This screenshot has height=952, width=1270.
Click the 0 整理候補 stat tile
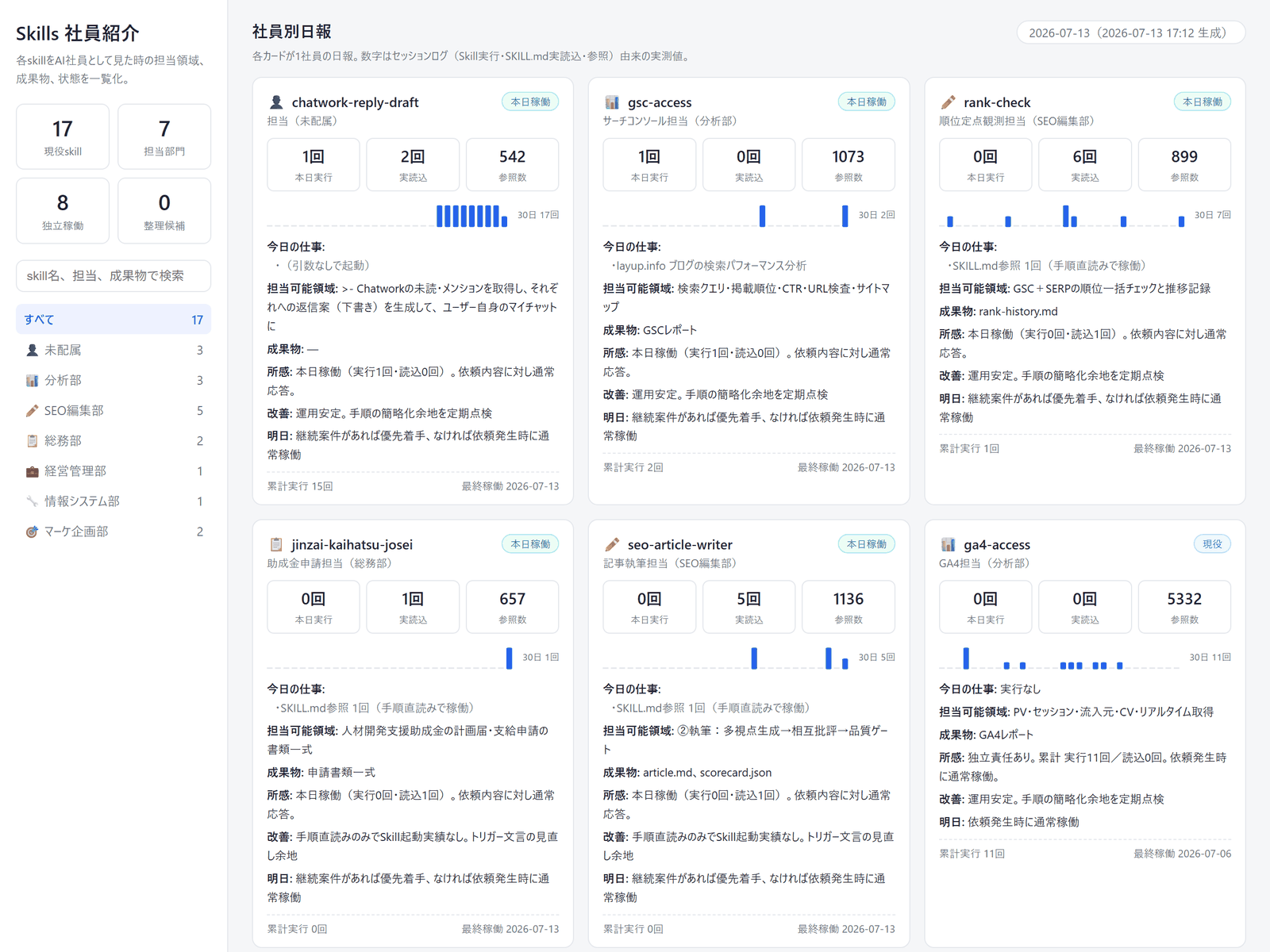click(x=164, y=210)
